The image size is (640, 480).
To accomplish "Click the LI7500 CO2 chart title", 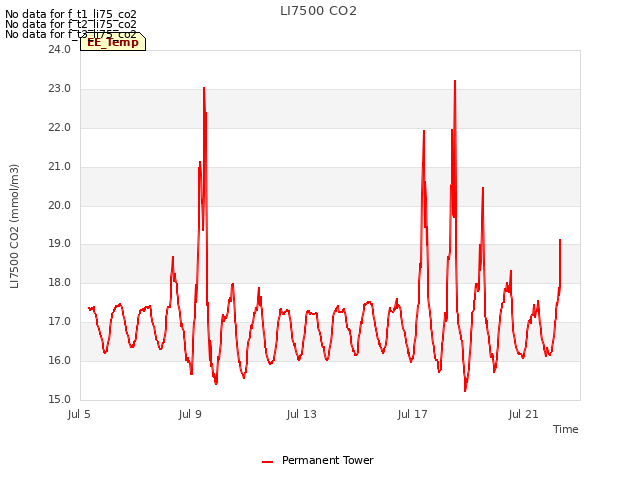I will point(318,11).
